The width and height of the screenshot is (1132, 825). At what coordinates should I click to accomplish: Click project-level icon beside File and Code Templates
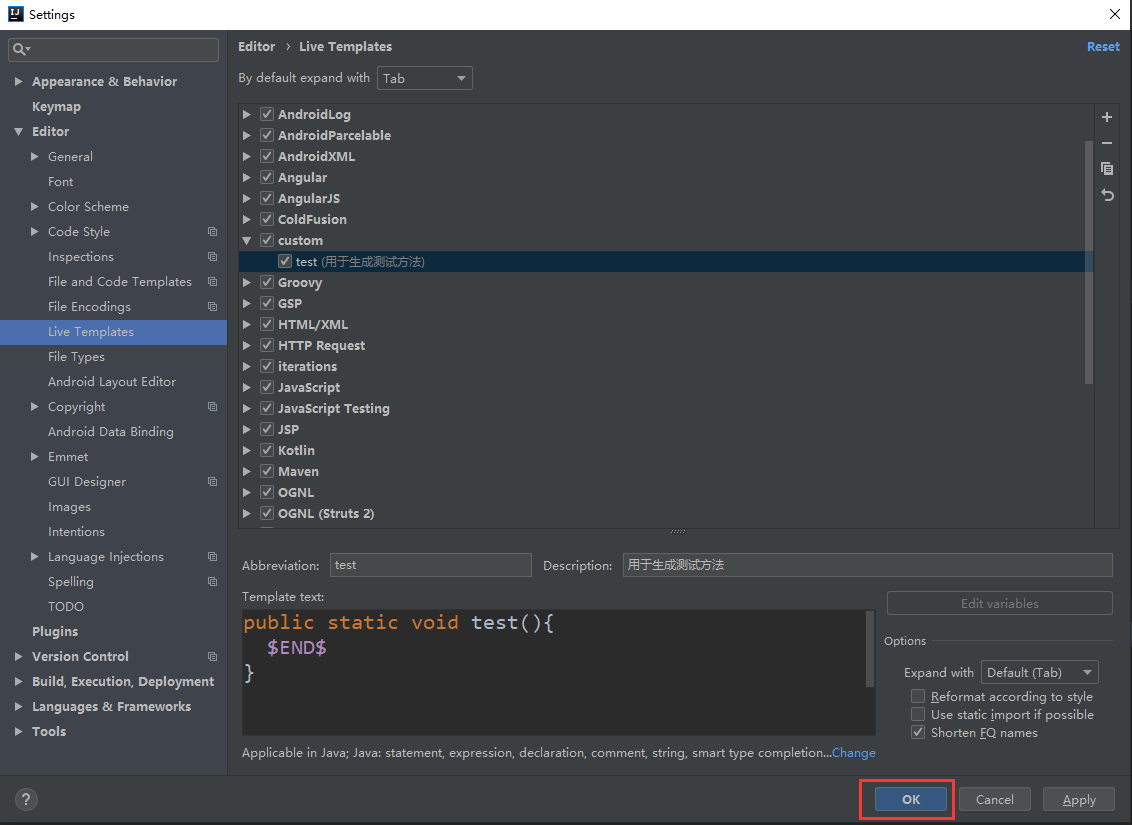tap(212, 281)
